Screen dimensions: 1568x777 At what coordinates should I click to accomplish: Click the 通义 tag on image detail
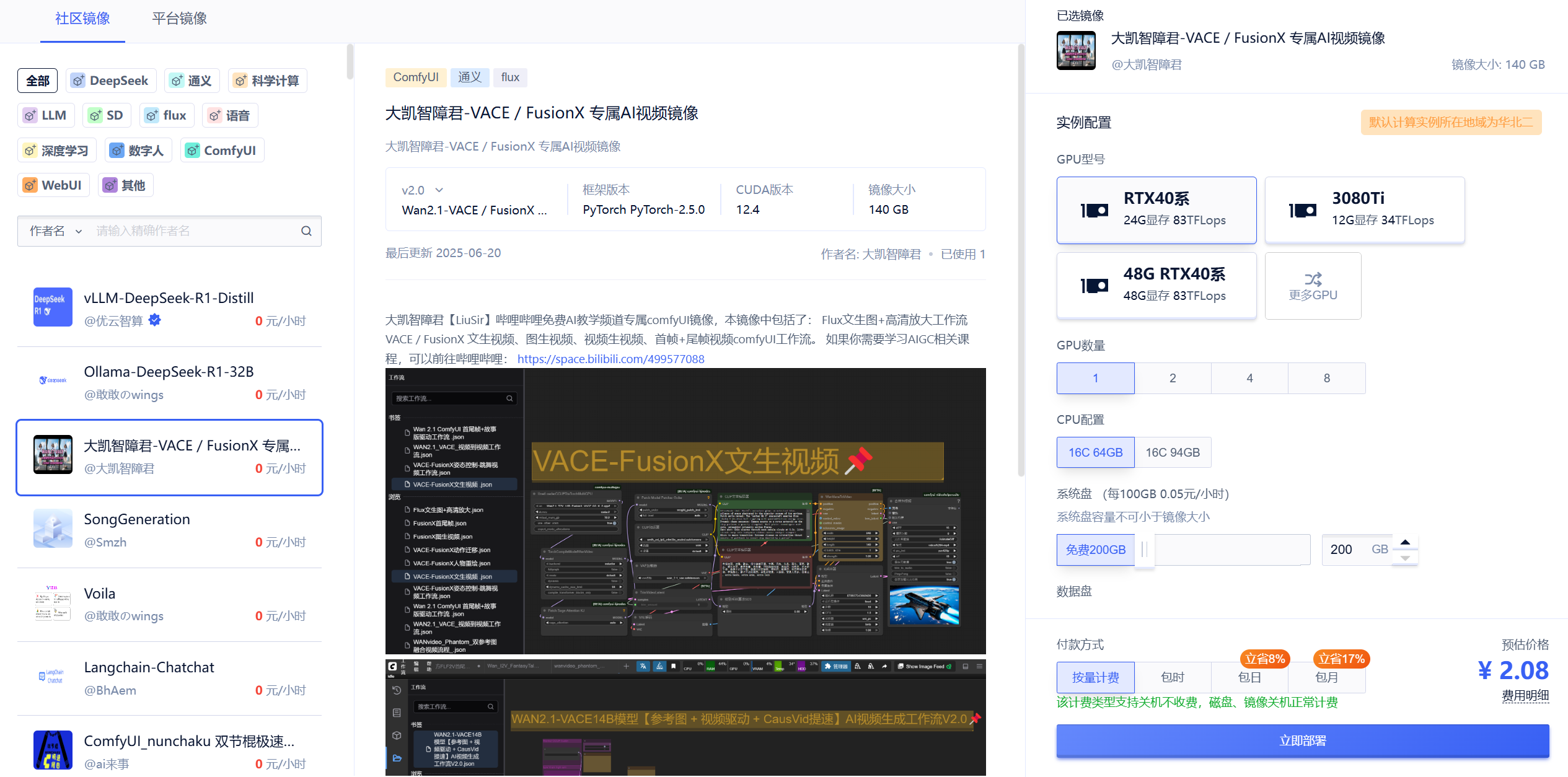click(469, 77)
